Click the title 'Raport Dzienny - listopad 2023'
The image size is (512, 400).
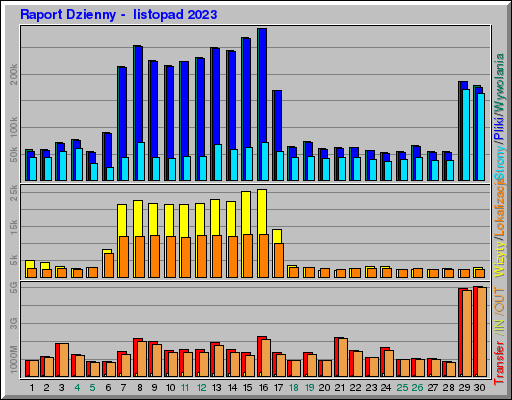pos(119,15)
